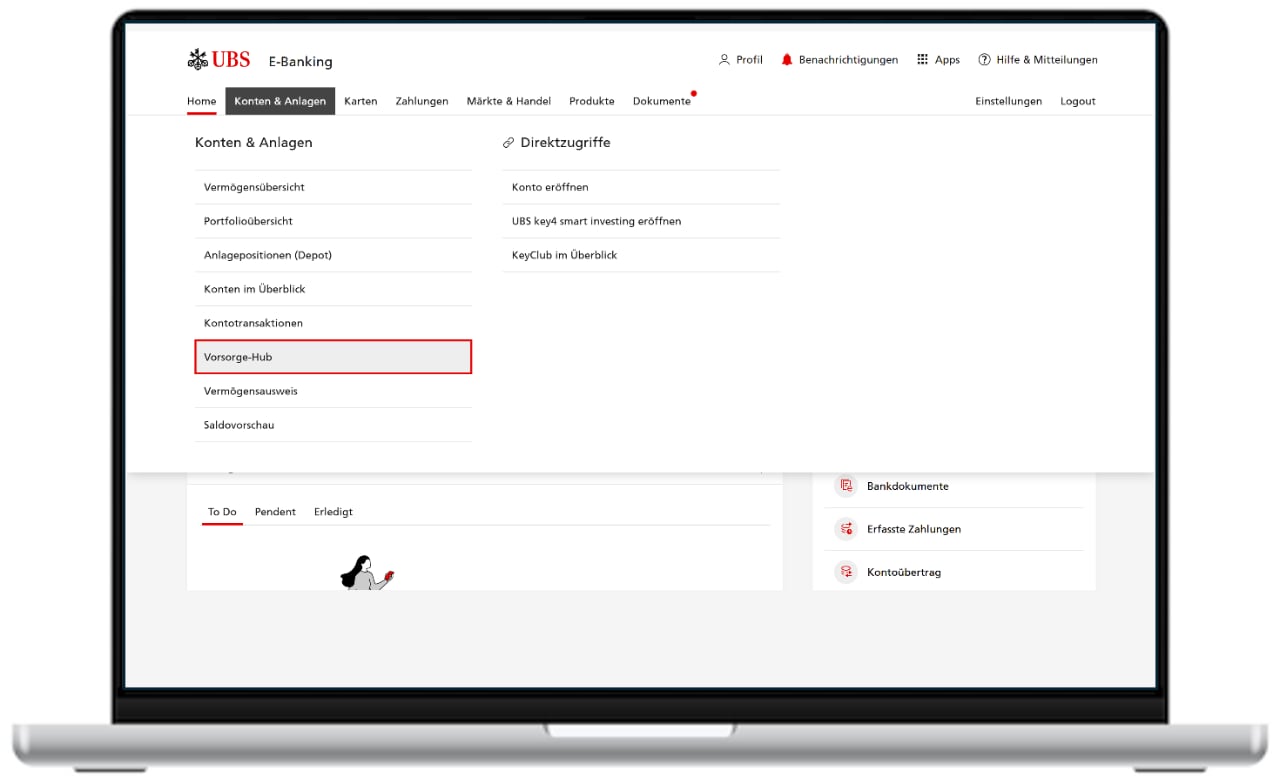Click the Benachrichtigungen bell icon
This screenshot has height=784, width=1280.
pyautogui.click(x=787, y=60)
